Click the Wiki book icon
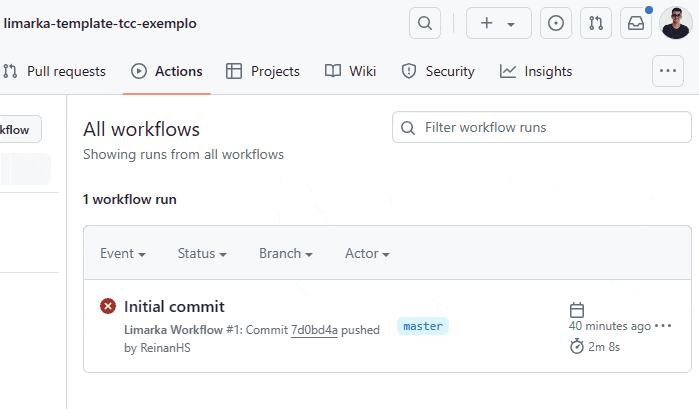Screen dimensions: 699x409 point(333,71)
